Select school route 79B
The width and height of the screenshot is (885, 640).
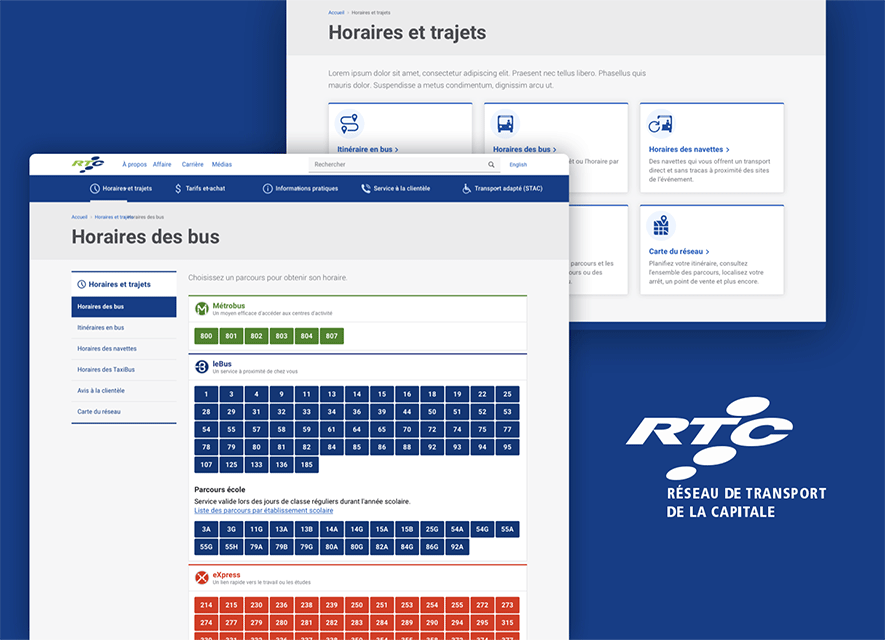(282, 546)
